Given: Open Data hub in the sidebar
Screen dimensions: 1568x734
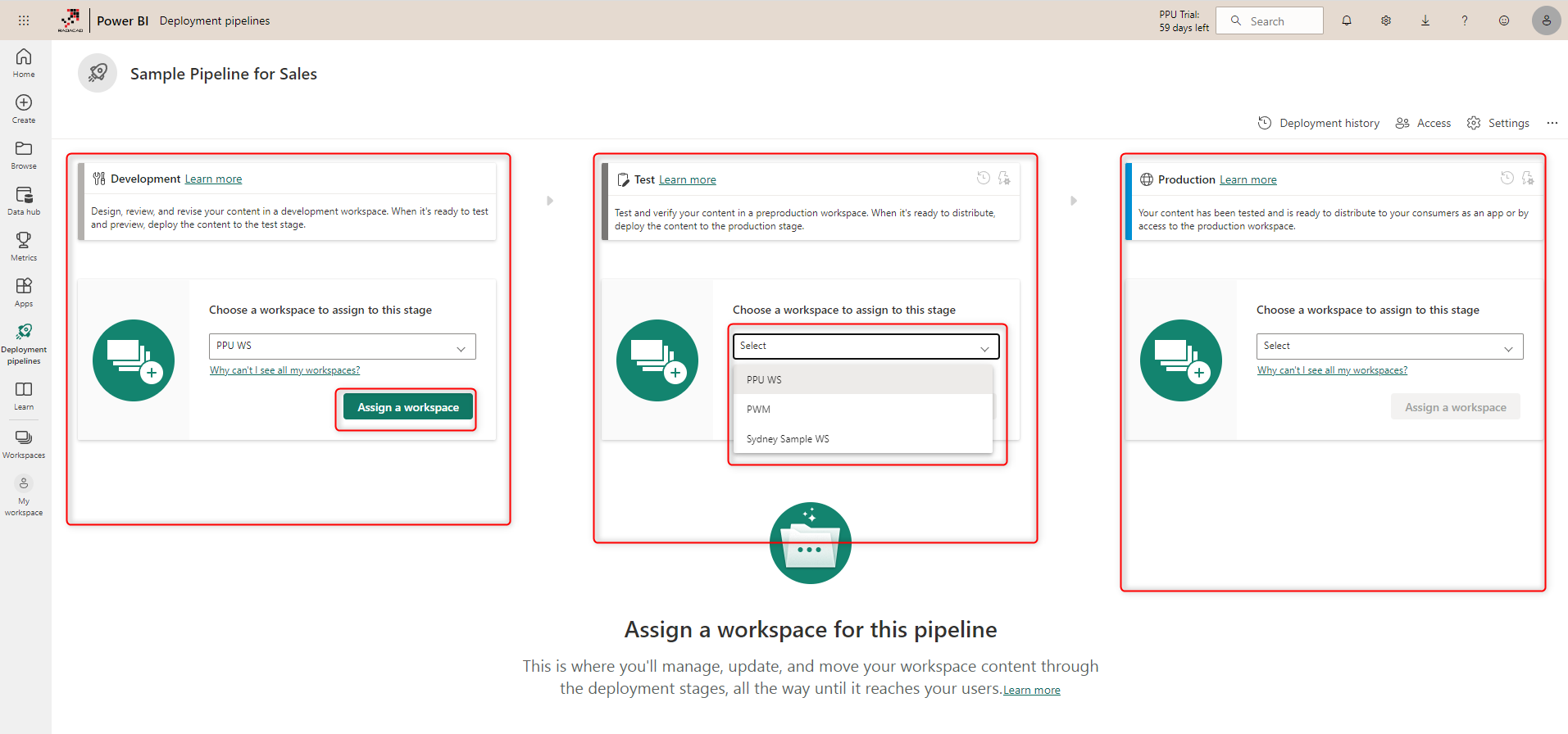Looking at the screenshot, I should [24, 201].
